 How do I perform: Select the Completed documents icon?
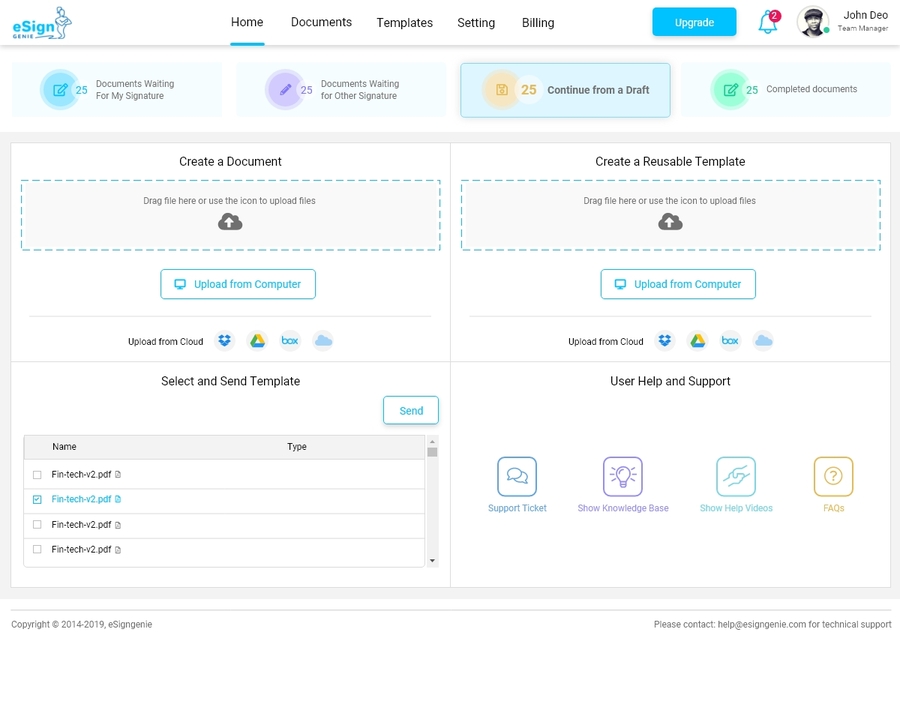click(x=729, y=89)
